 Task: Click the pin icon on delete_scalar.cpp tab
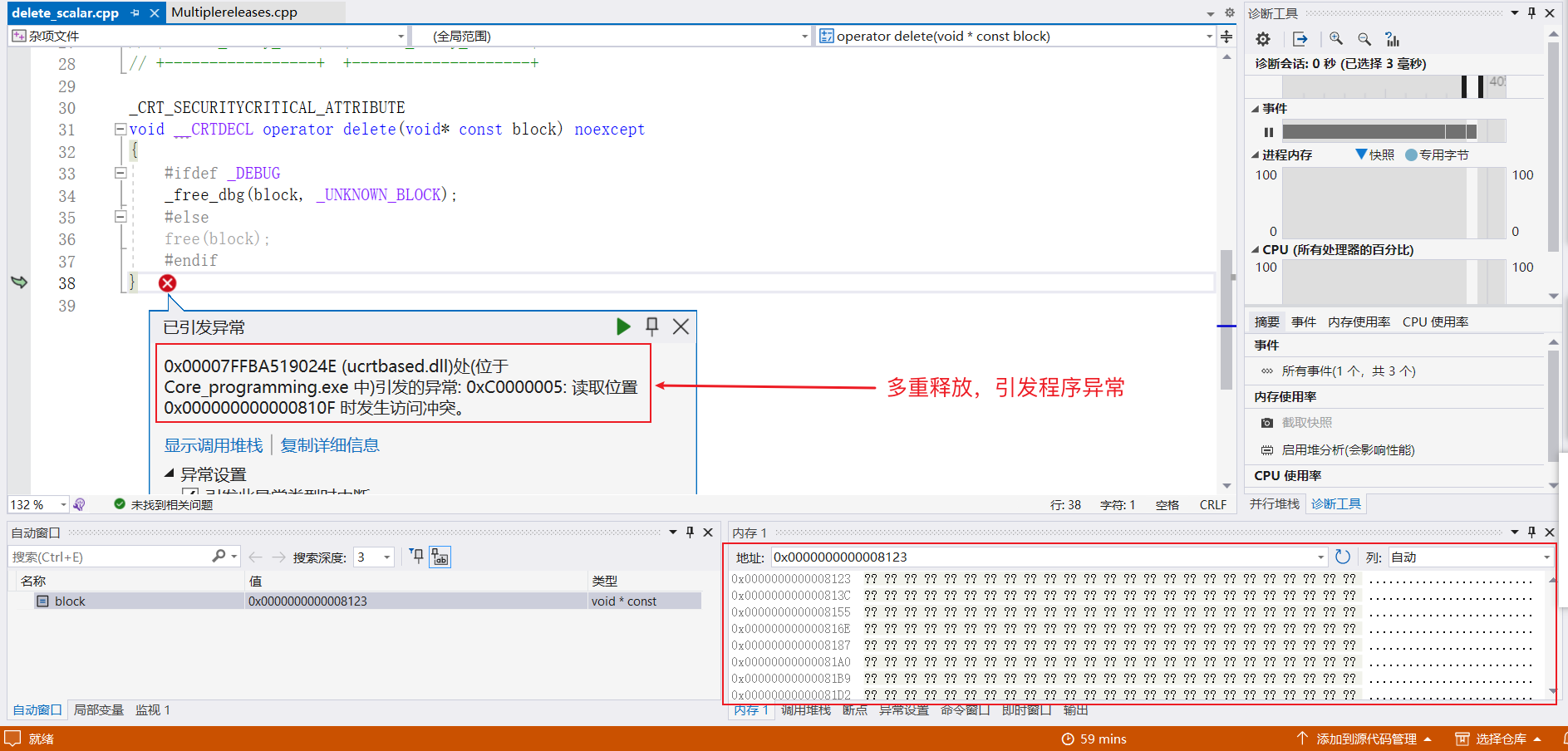pos(135,12)
